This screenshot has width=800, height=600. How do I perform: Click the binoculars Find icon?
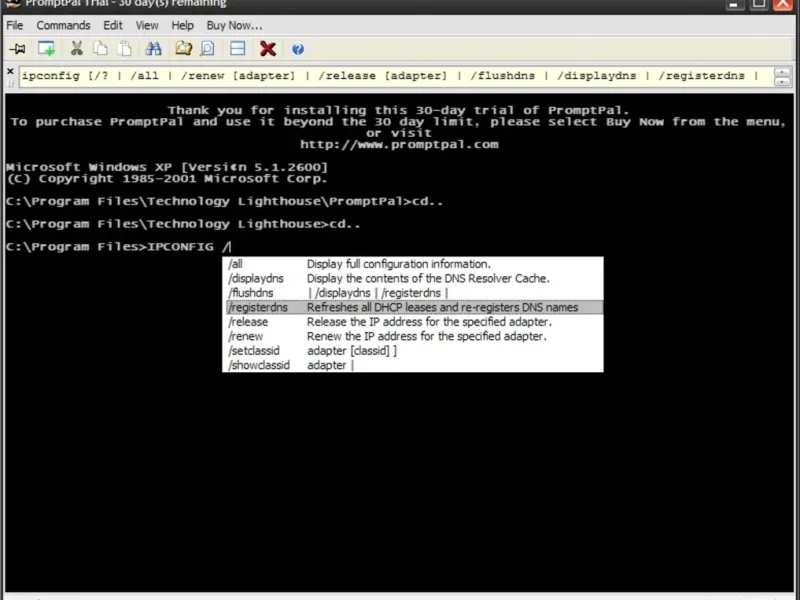click(153, 48)
